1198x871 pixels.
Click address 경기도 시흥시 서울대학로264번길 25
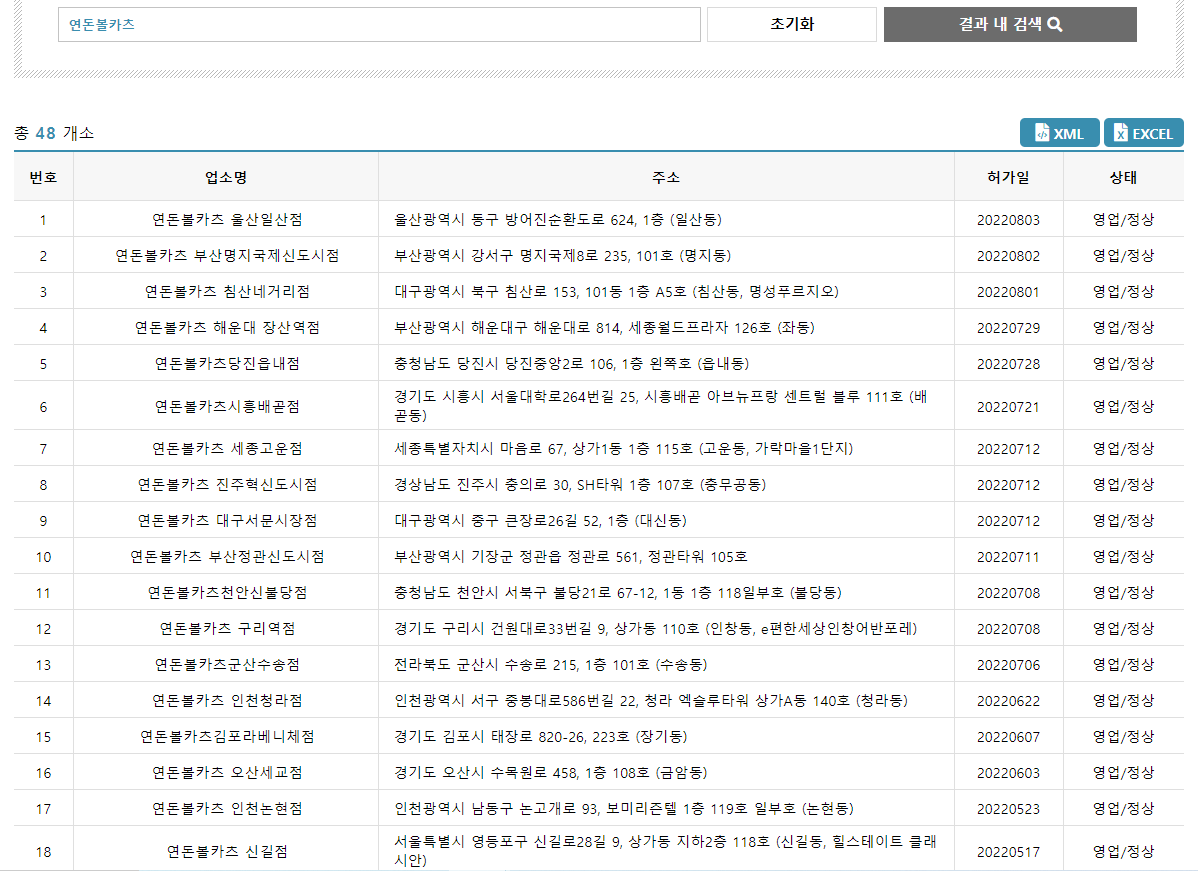pos(661,406)
